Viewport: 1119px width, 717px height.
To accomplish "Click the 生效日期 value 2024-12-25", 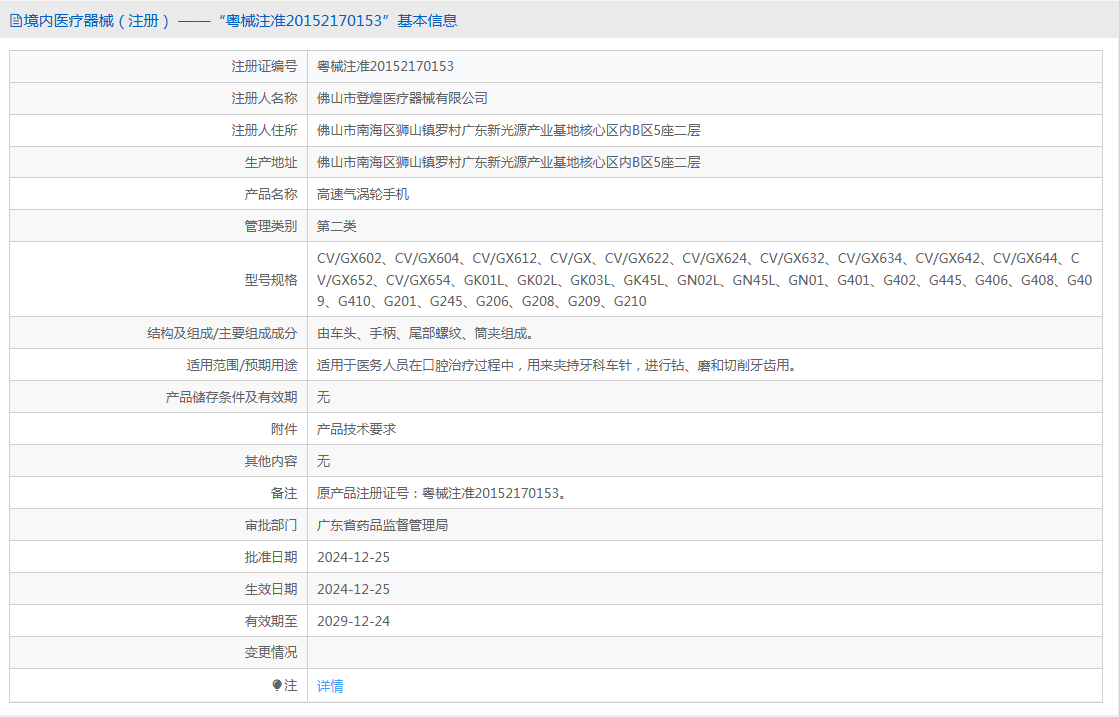I will 353,589.
